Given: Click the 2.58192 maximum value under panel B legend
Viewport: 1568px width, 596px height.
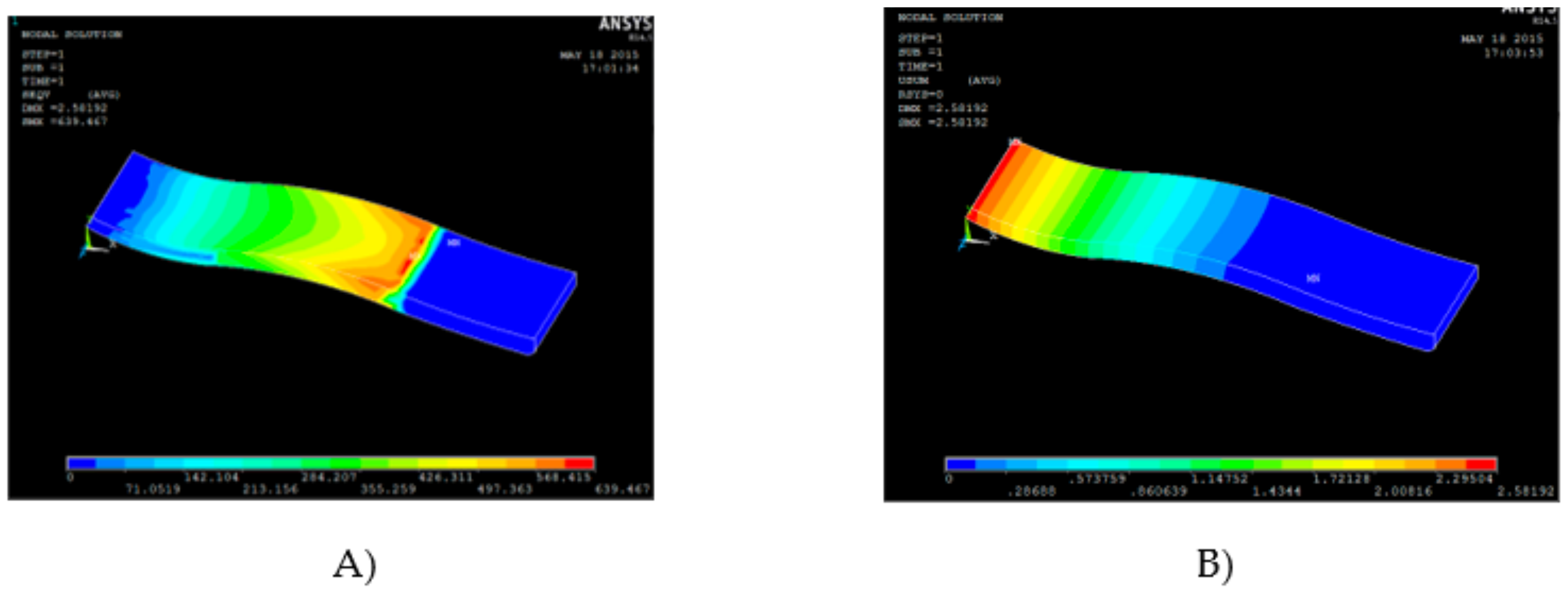Looking at the screenshot, I should [x=1526, y=491].
